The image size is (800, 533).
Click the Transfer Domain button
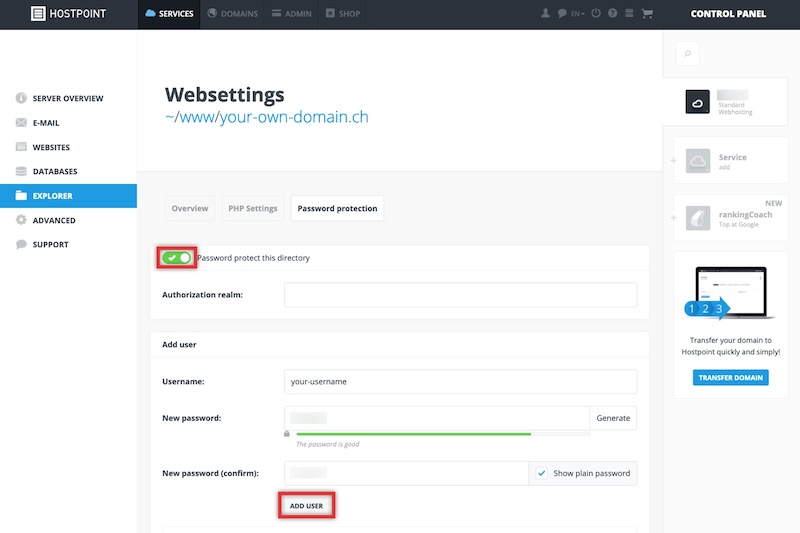[731, 377]
